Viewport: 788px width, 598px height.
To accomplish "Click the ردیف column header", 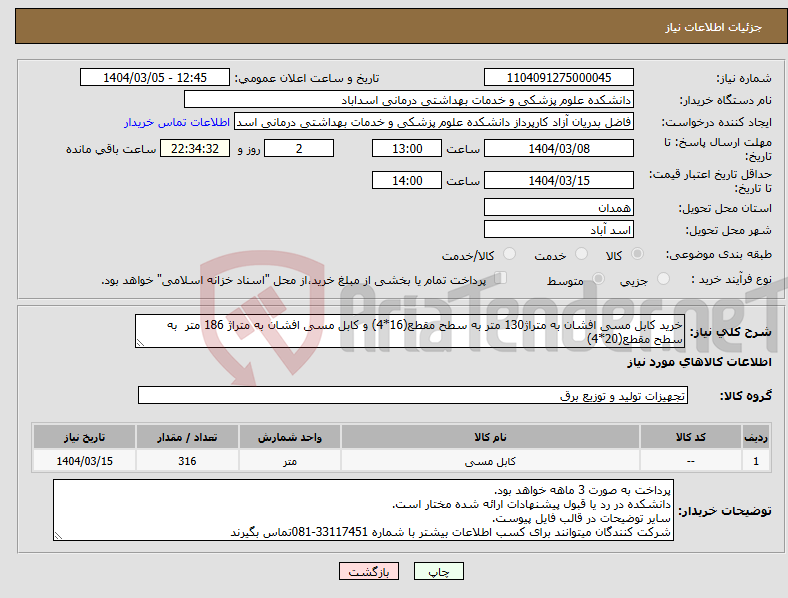I will pos(756,437).
